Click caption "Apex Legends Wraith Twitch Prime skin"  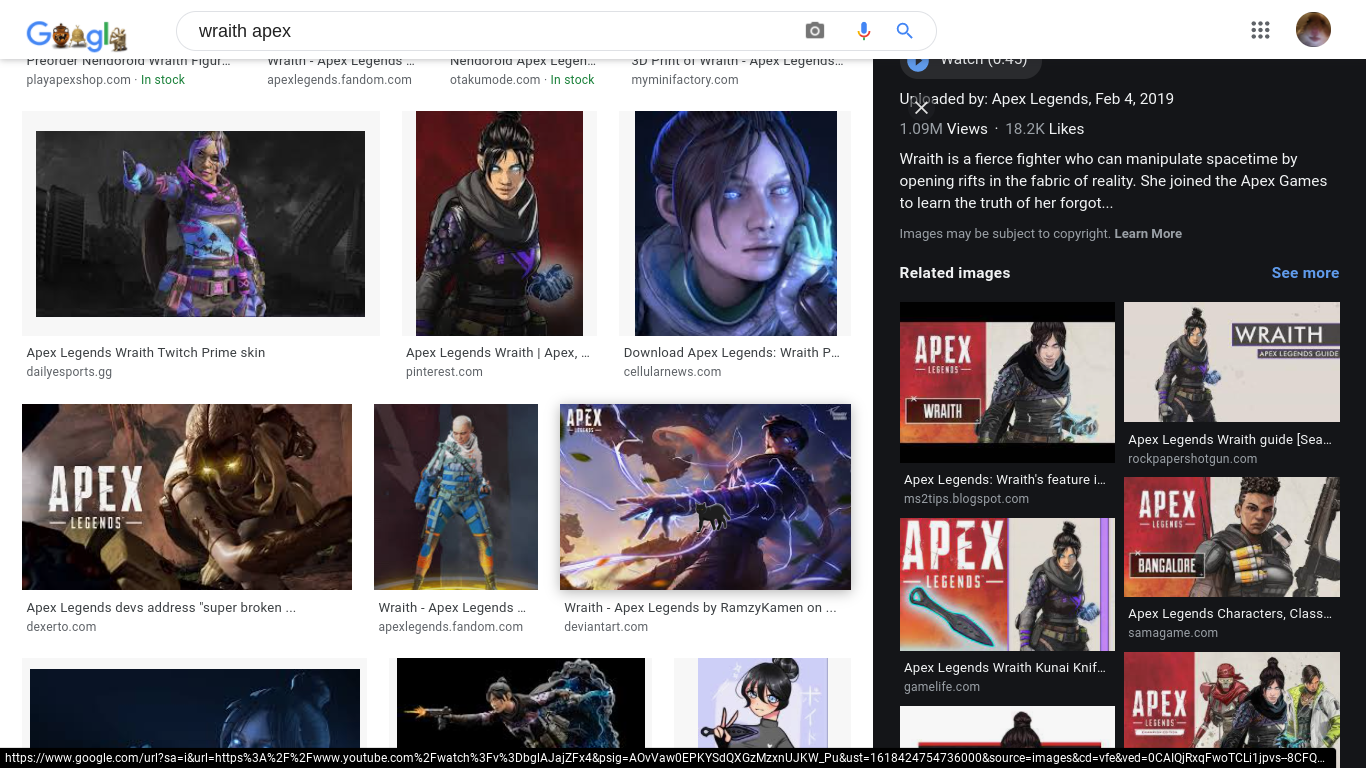tap(146, 353)
